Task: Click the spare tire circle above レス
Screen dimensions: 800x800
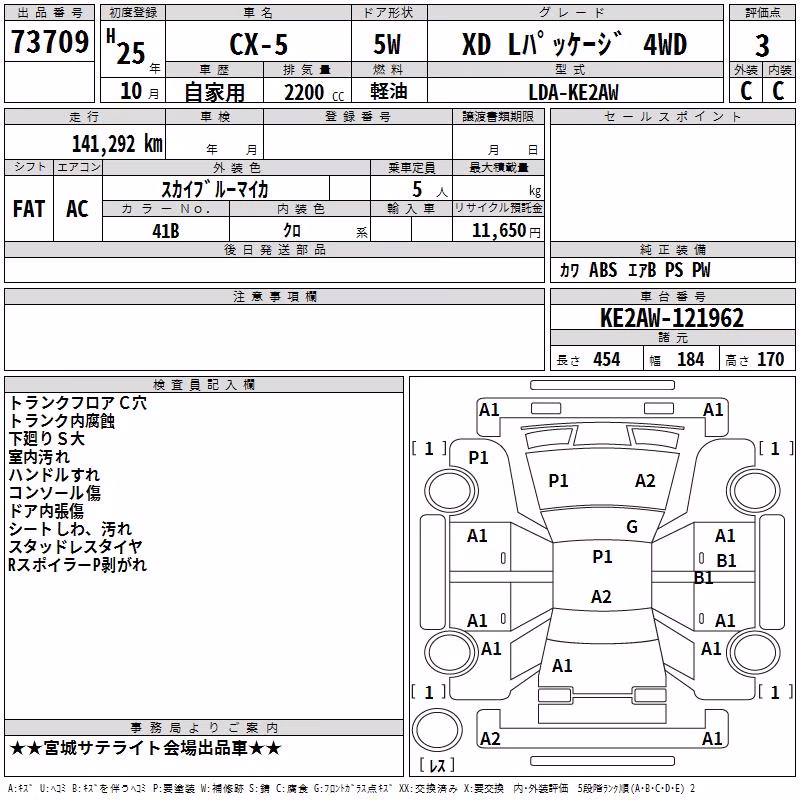Action: coord(437,730)
